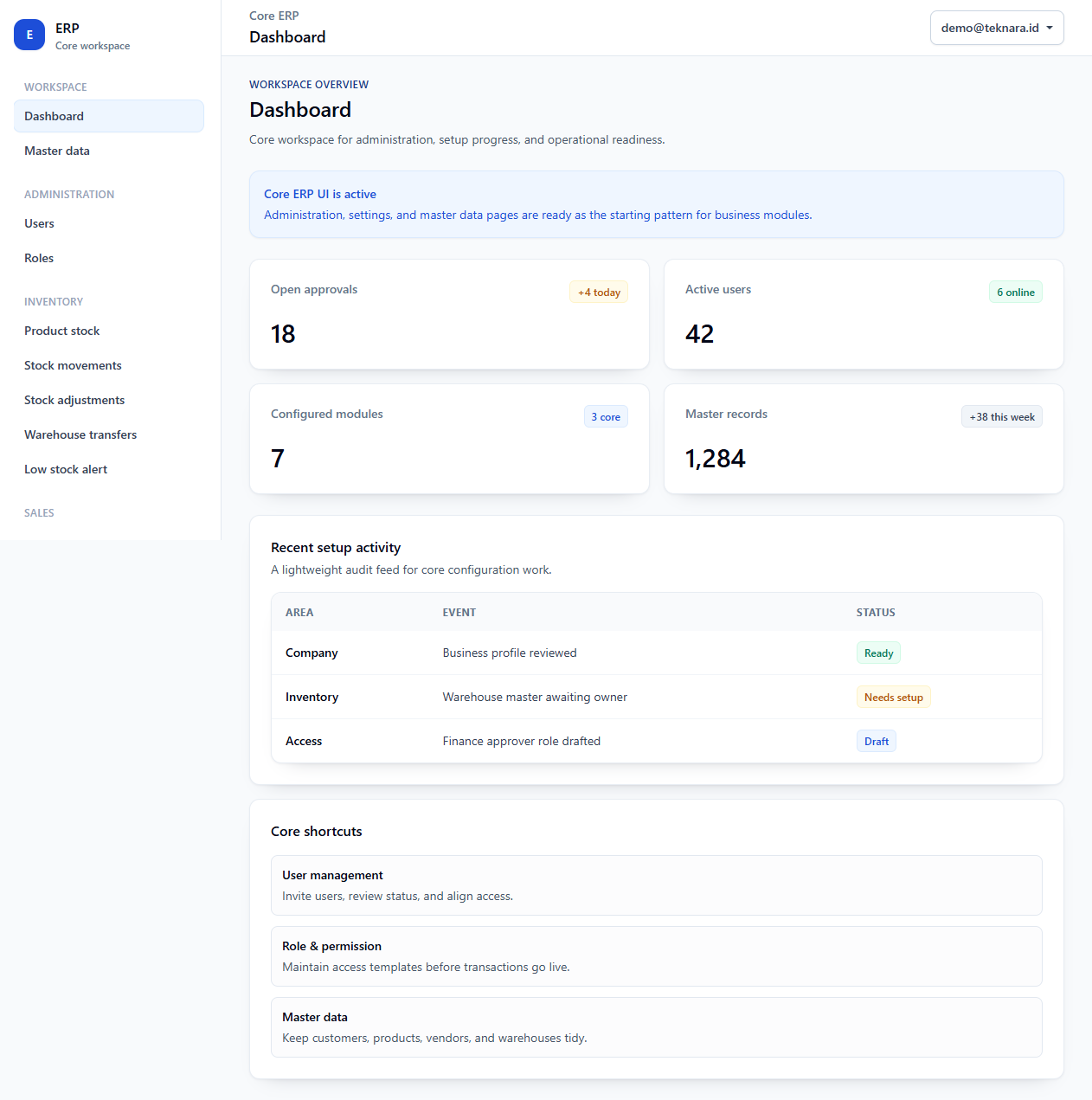Screen dimensions: 1092x1100
Task: Click the Master data shortcut card
Action: click(x=657, y=1027)
